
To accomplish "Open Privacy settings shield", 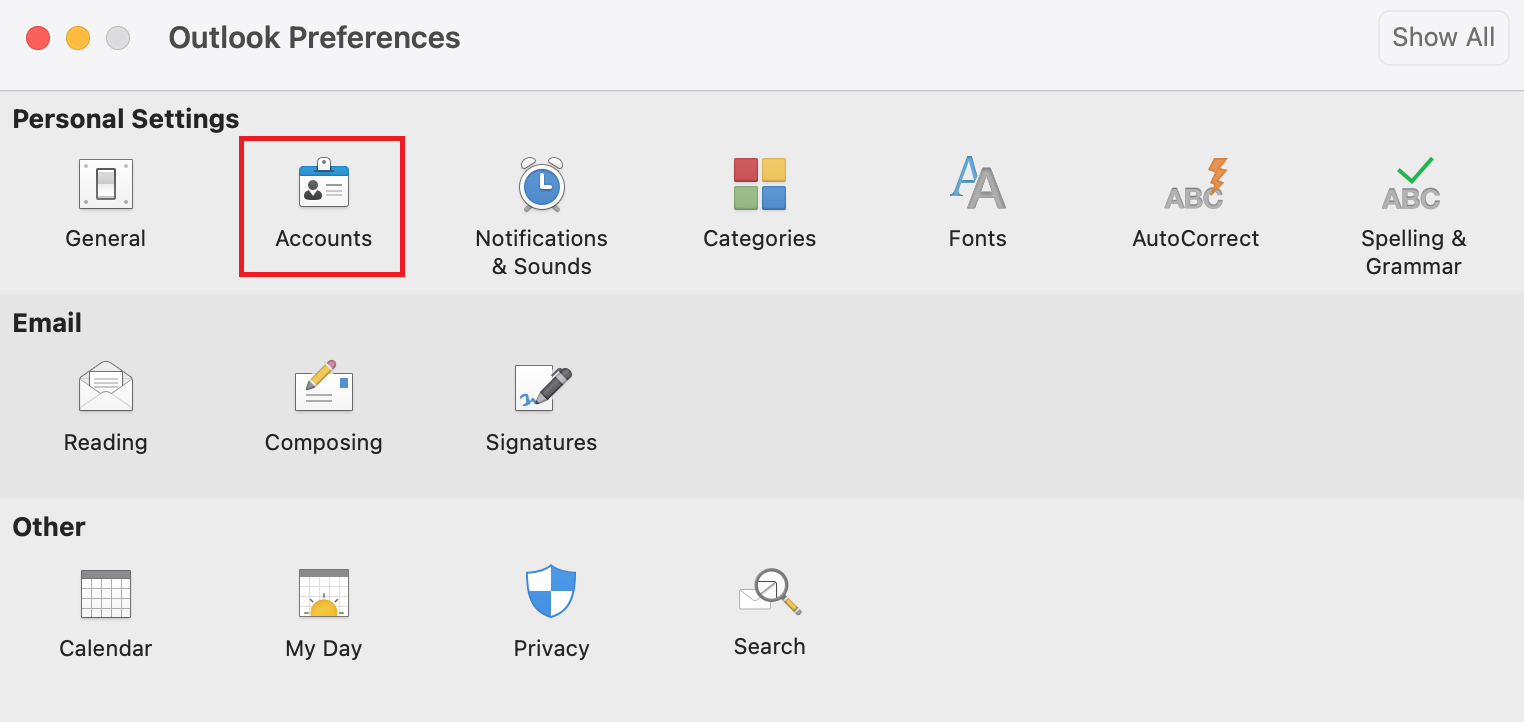I will 551,592.
